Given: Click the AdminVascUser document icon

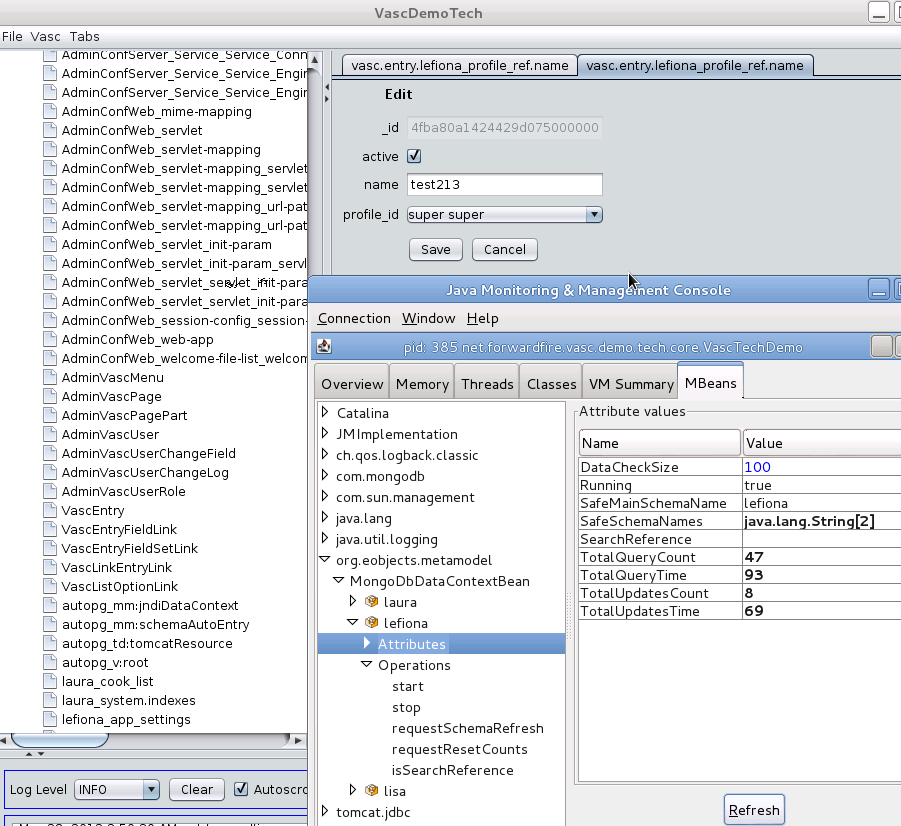Looking at the screenshot, I should click(x=50, y=434).
